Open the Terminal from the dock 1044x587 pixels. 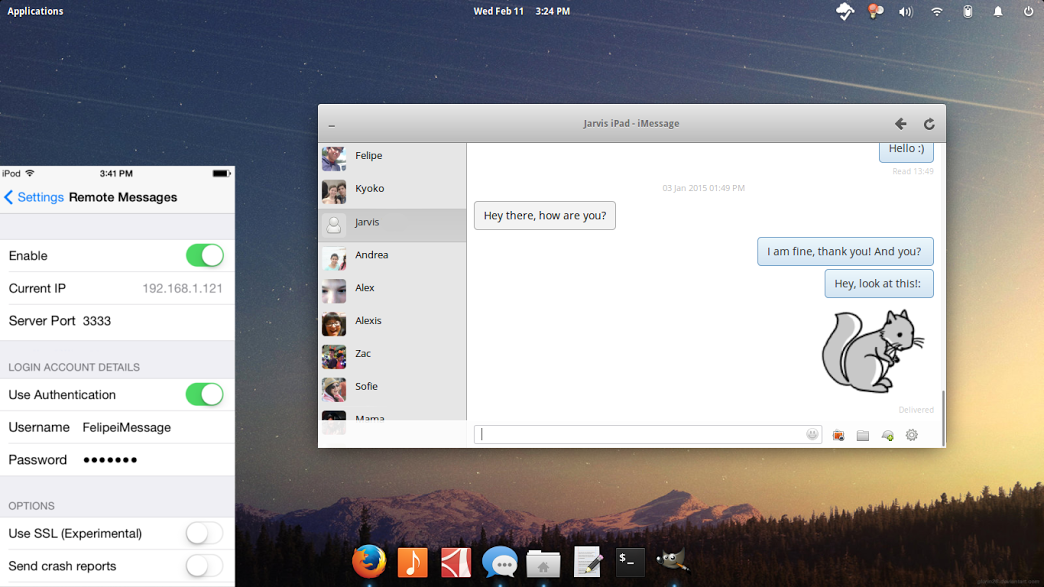click(630, 562)
